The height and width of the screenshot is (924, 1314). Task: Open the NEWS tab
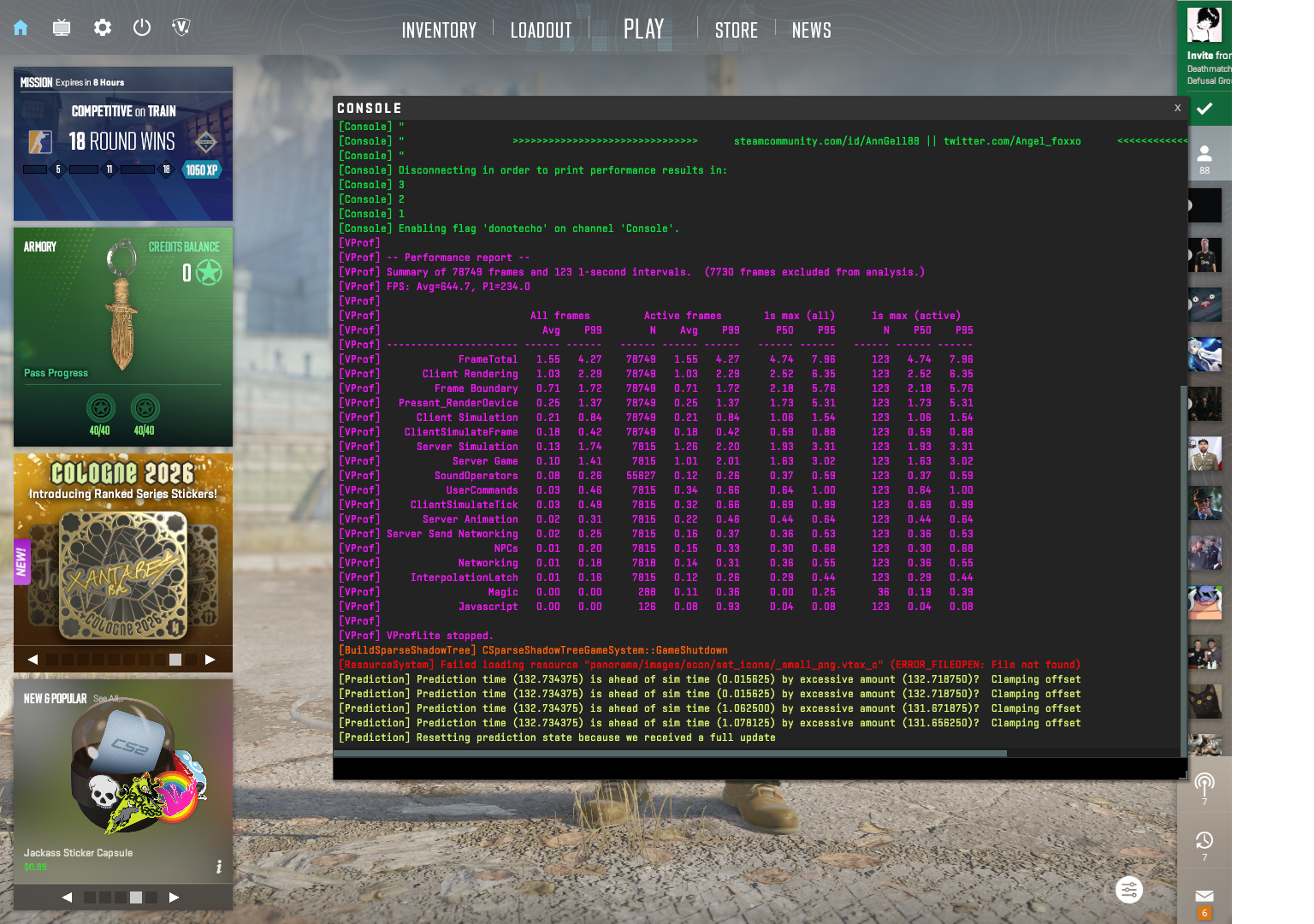[811, 30]
